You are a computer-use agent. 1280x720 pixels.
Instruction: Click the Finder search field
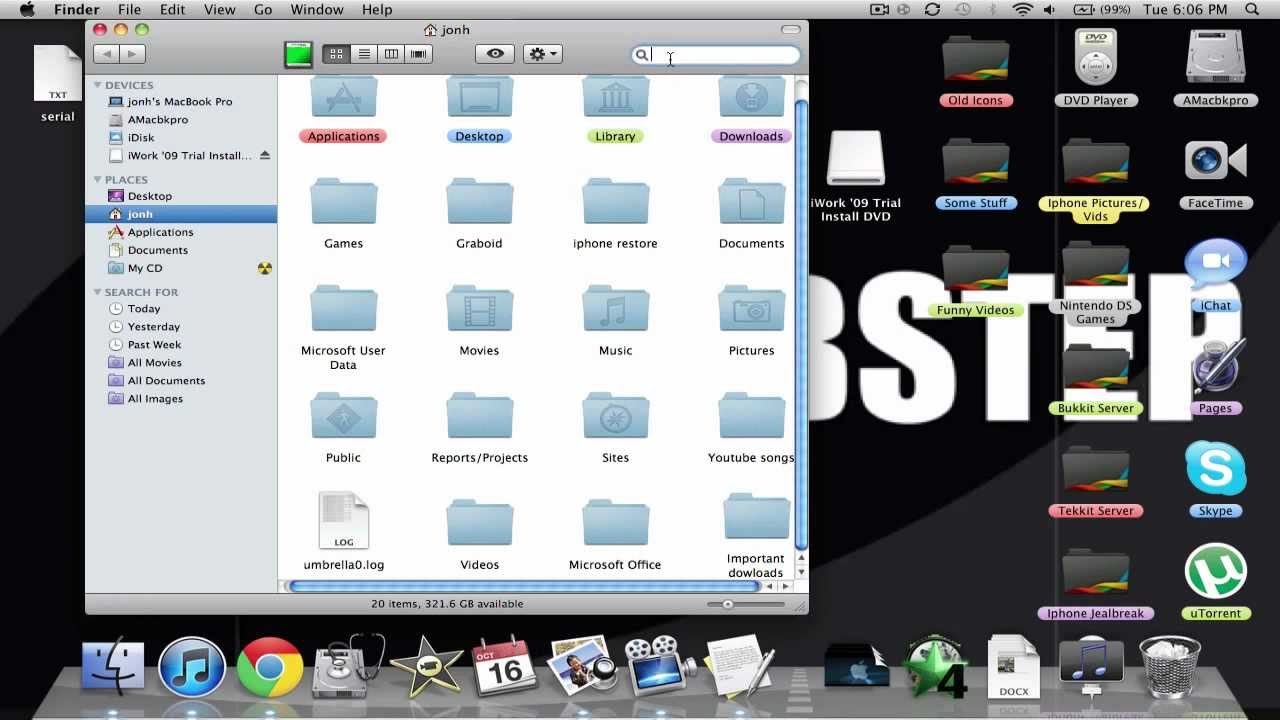point(716,55)
